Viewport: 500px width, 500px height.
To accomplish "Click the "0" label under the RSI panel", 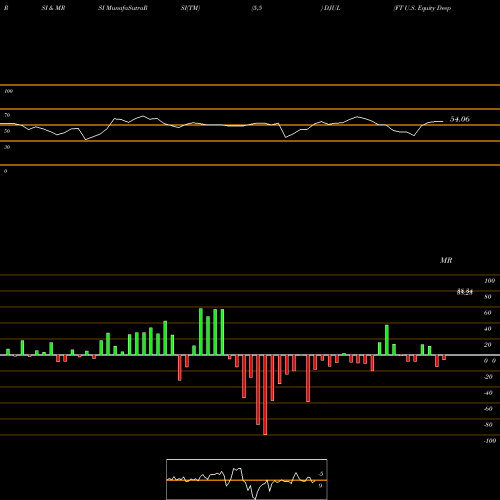I will point(5,171).
